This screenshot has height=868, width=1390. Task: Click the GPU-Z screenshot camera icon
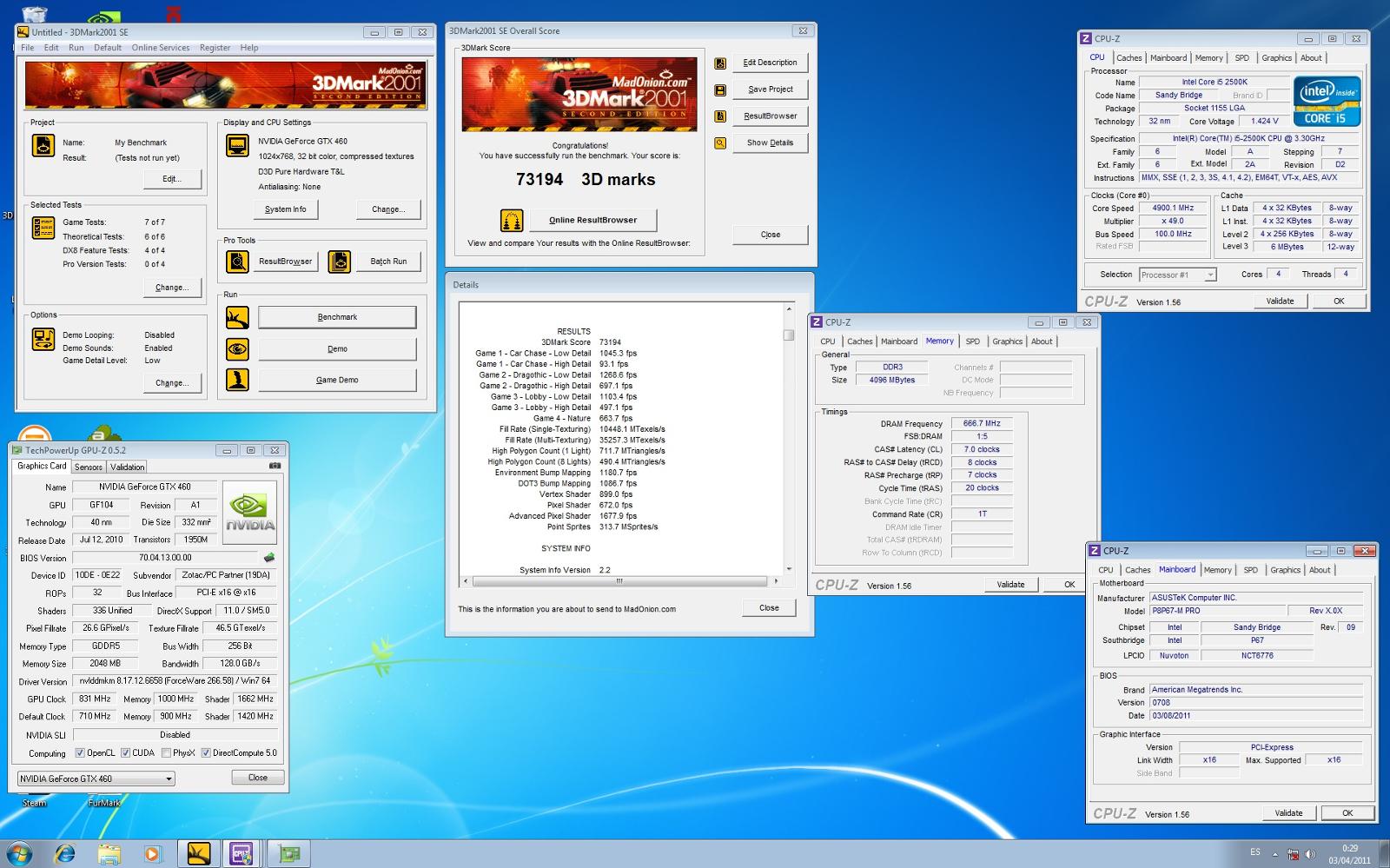(x=275, y=466)
